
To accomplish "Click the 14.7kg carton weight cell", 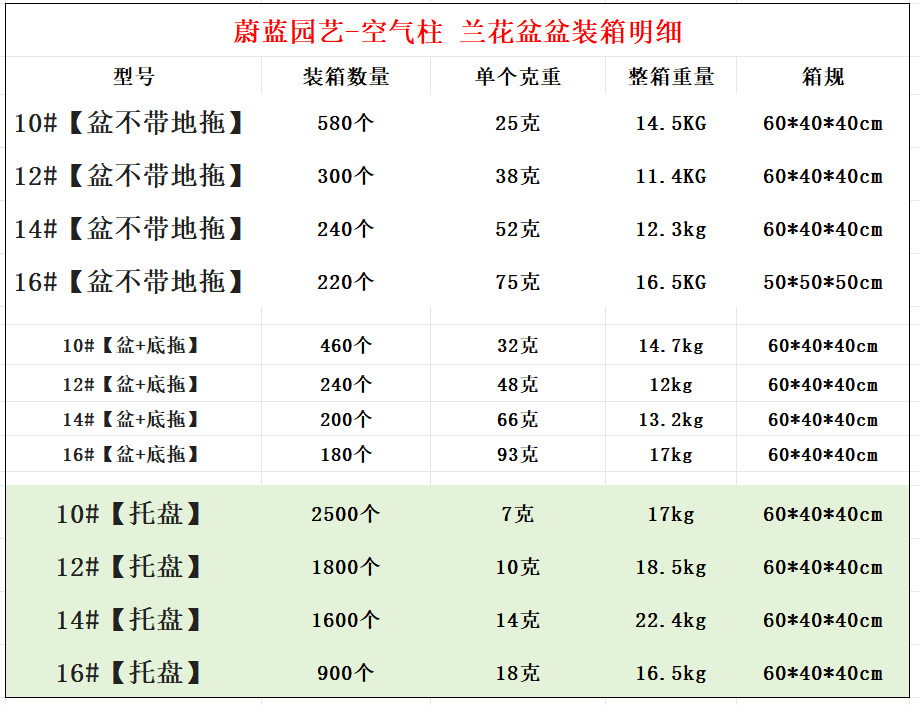I will pos(671,346).
